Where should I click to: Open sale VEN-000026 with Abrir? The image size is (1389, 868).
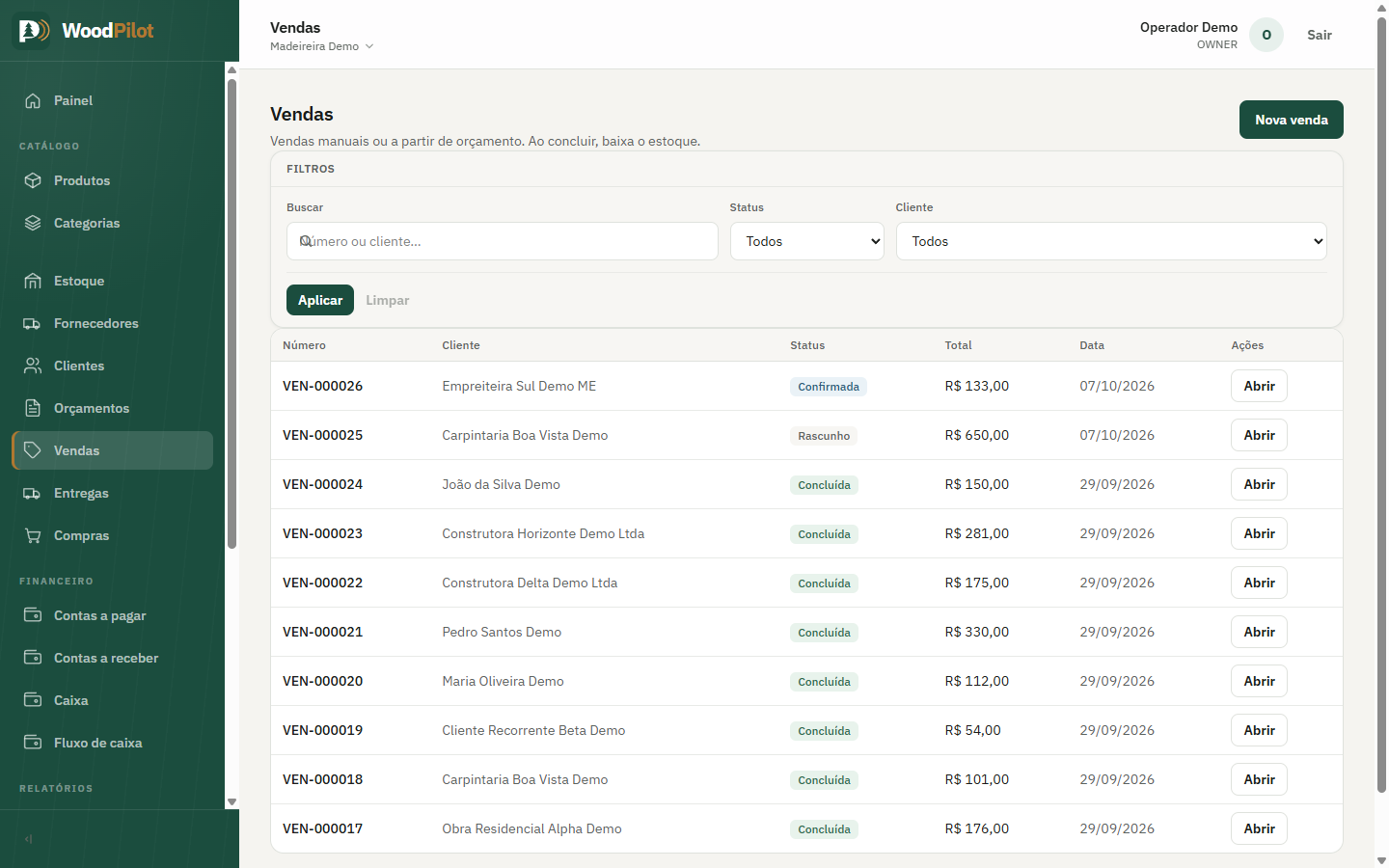[1259, 386]
